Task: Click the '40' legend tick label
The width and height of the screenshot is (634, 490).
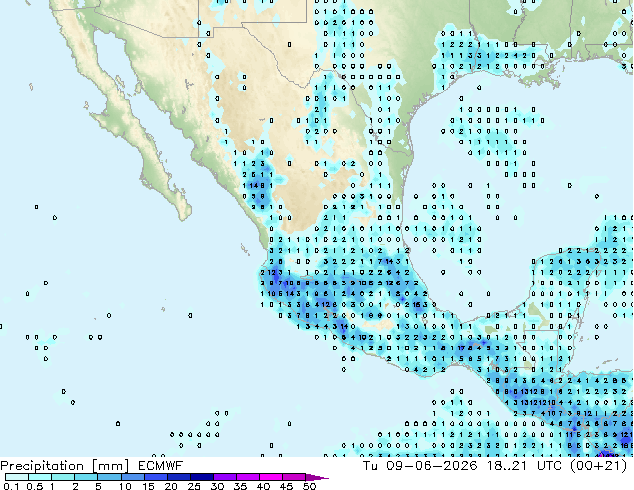Action: pyautogui.click(x=263, y=486)
